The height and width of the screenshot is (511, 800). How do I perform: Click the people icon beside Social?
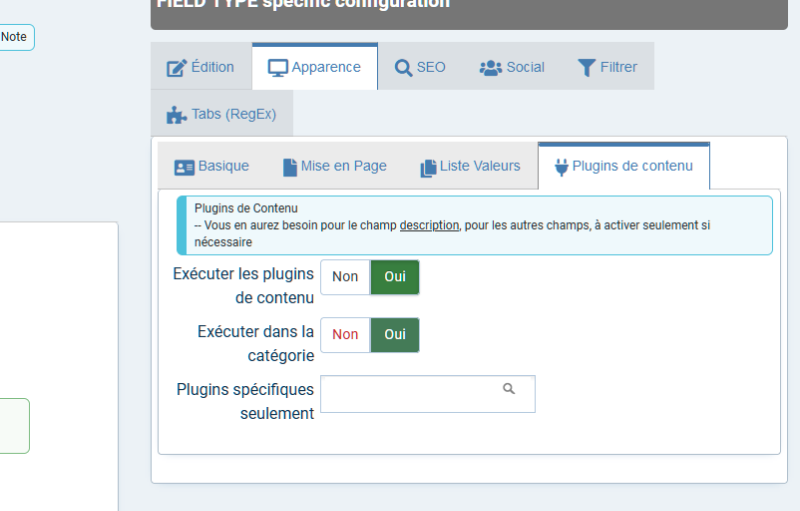click(x=490, y=68)
